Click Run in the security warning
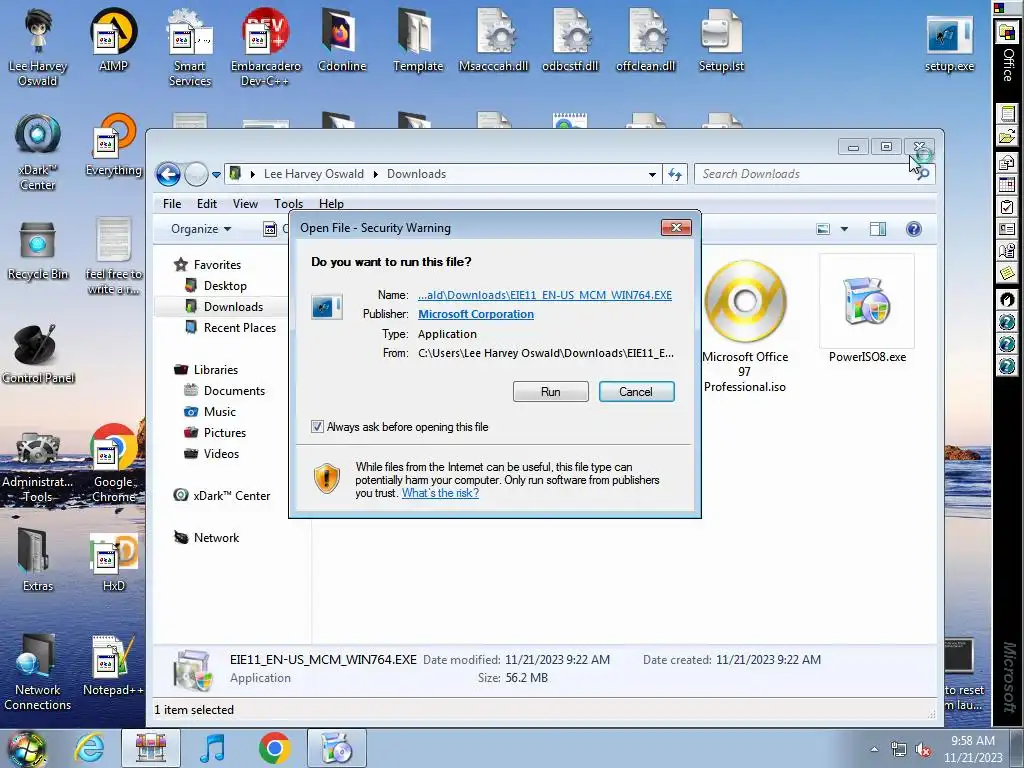 point(551,392)
